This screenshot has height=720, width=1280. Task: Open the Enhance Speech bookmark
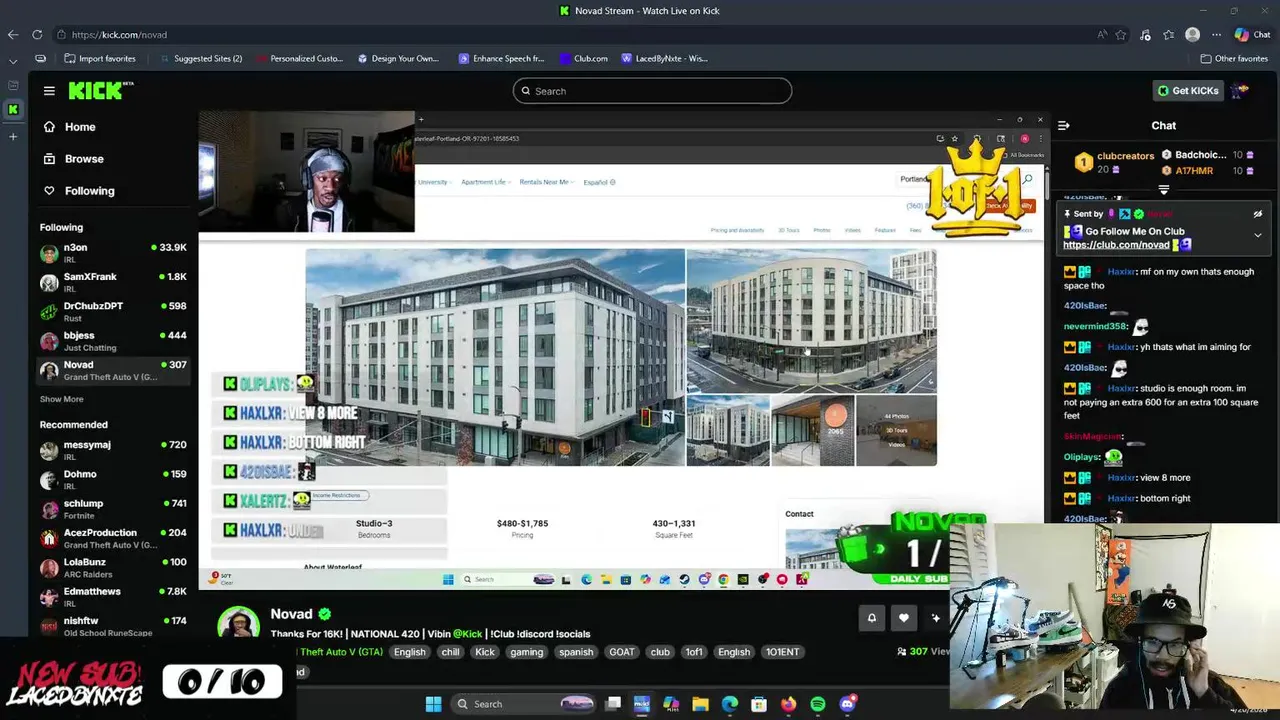501,59
